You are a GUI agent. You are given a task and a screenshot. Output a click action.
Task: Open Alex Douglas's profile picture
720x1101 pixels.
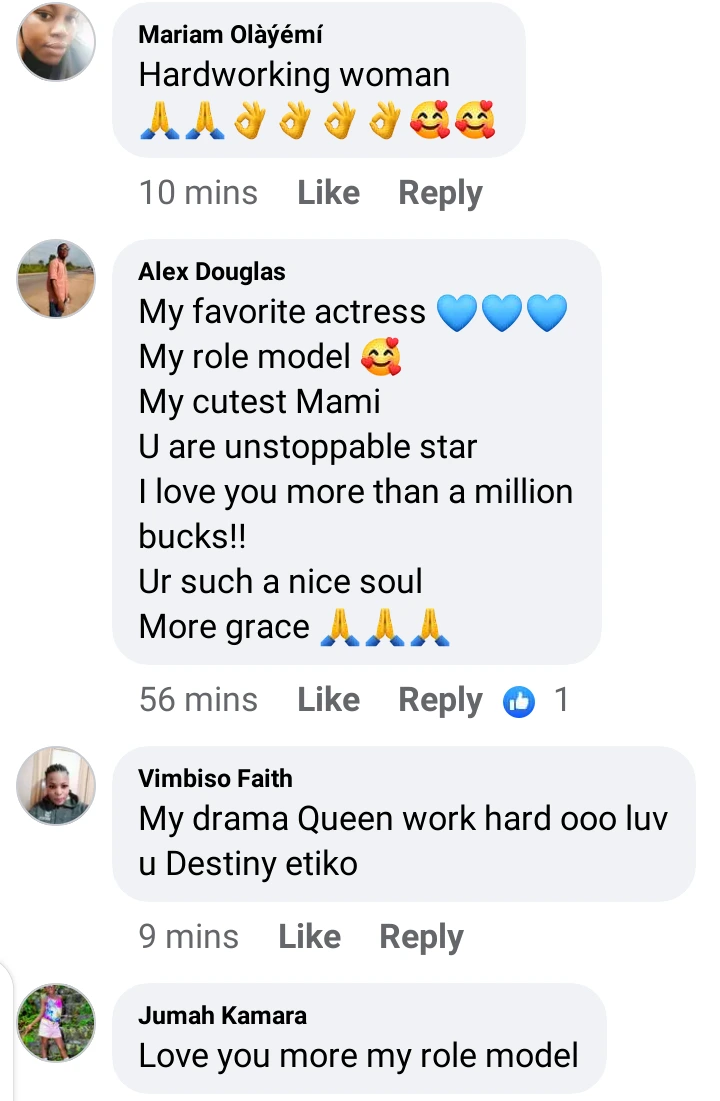56,279
